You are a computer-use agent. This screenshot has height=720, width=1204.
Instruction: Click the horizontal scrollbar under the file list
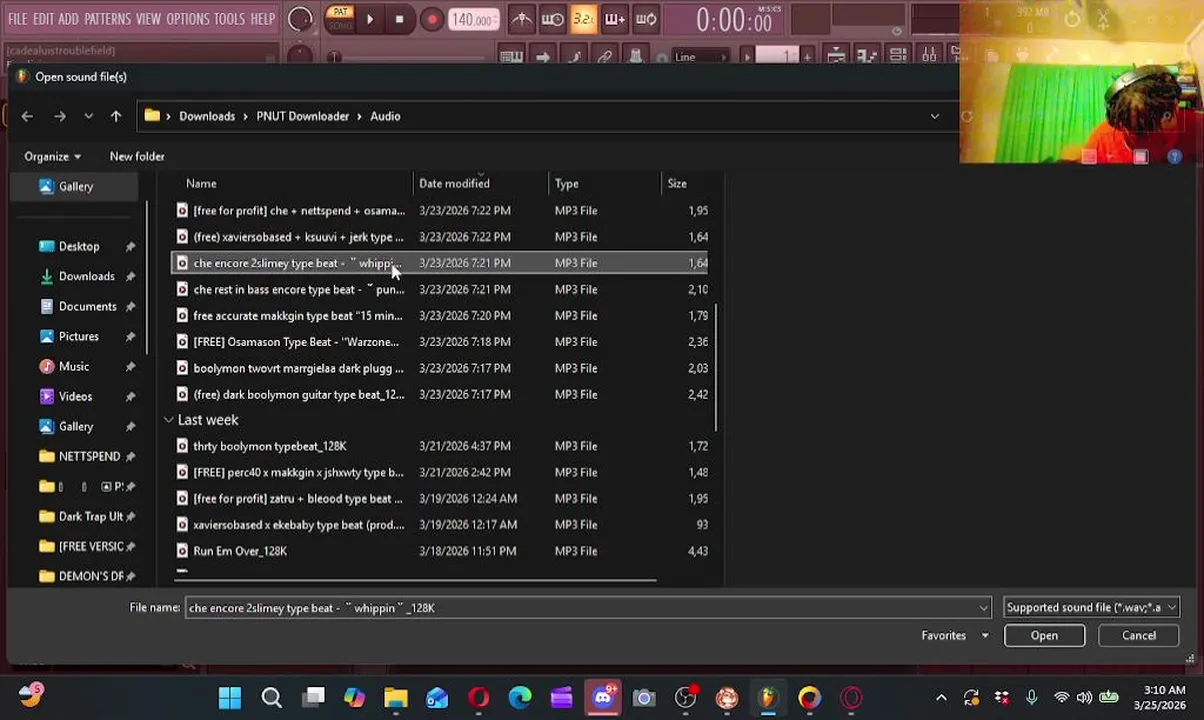[x=416, y=579]
